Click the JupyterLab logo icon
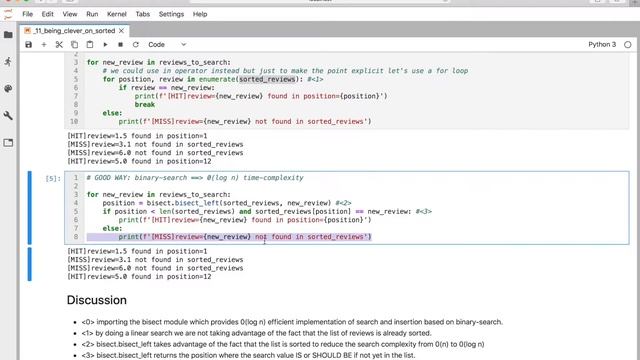Screen dimensions: 640x360 [x=8, y=15]
